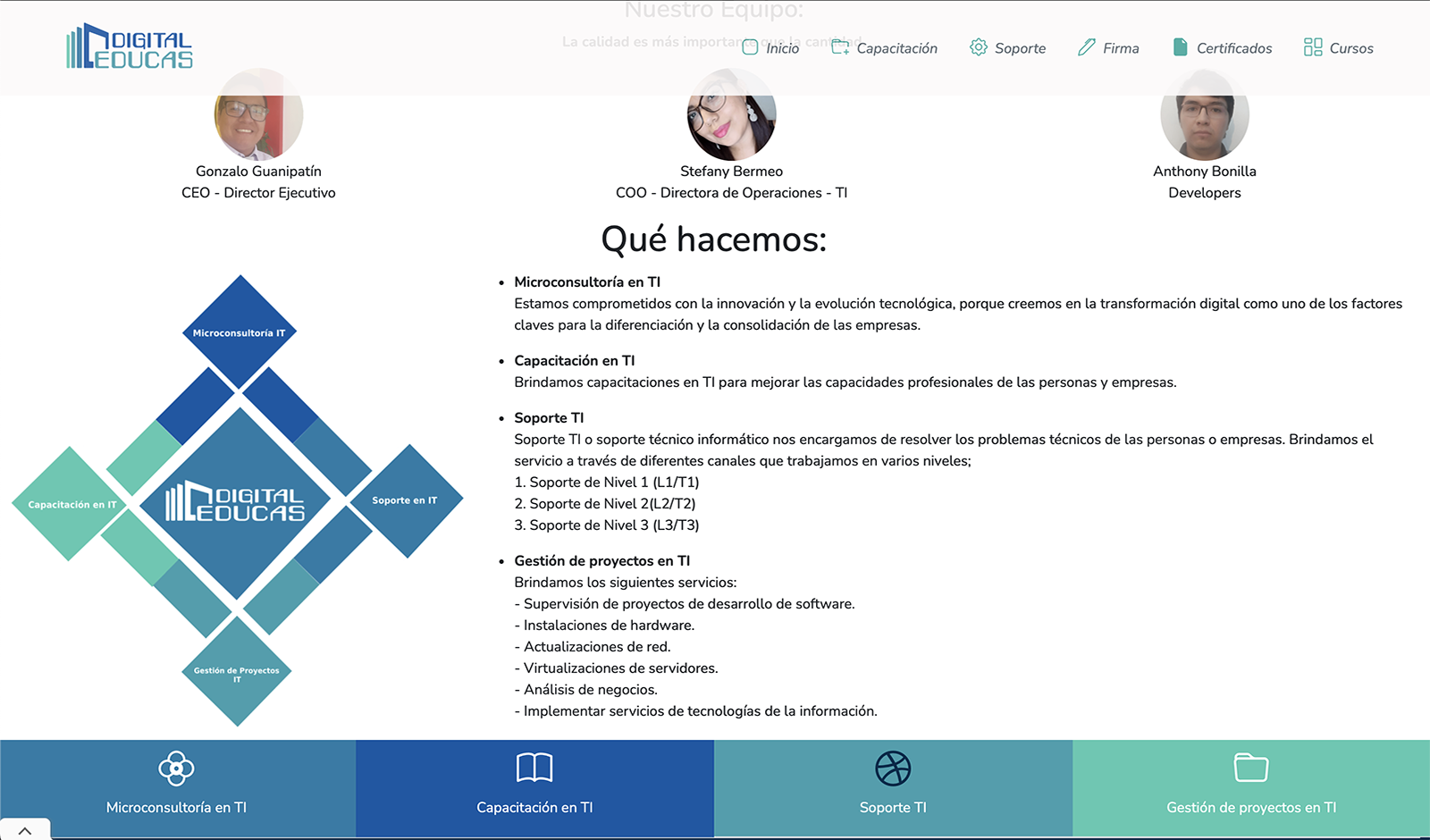Click the basketball-style icon above Soporte TI
The width and height of the screenshot is (1430, 840).
click(893, 768)
